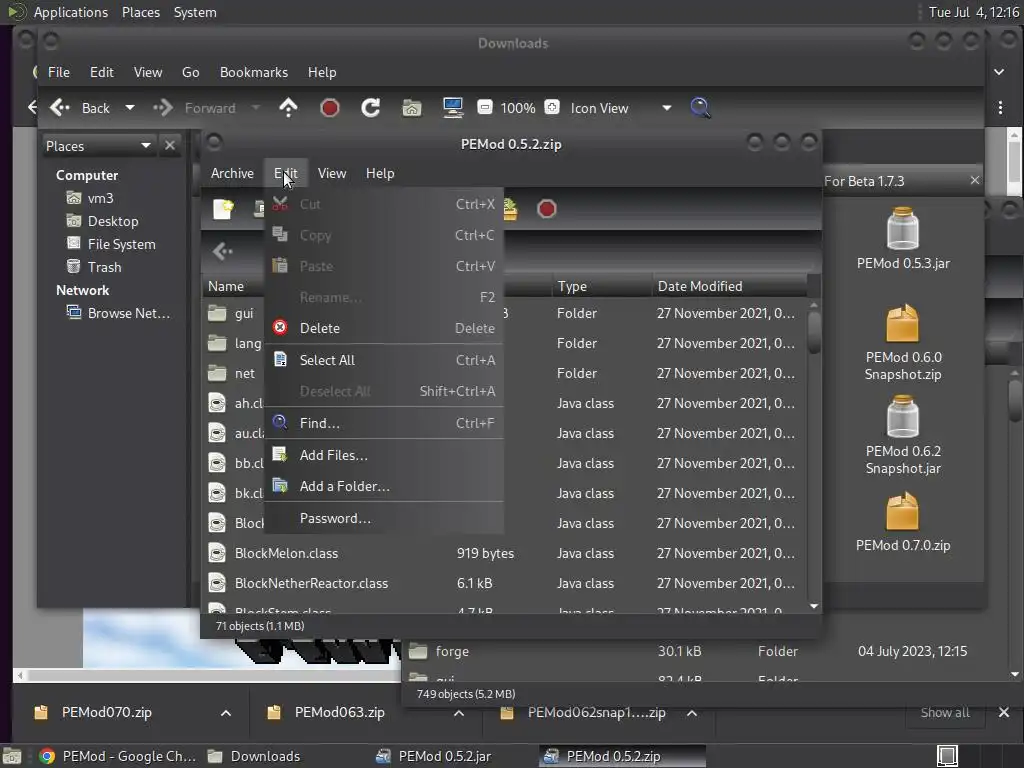Screen dimensions: 1024x768
Task: Open archive manager View menu
Action: (x=332, y=173)
